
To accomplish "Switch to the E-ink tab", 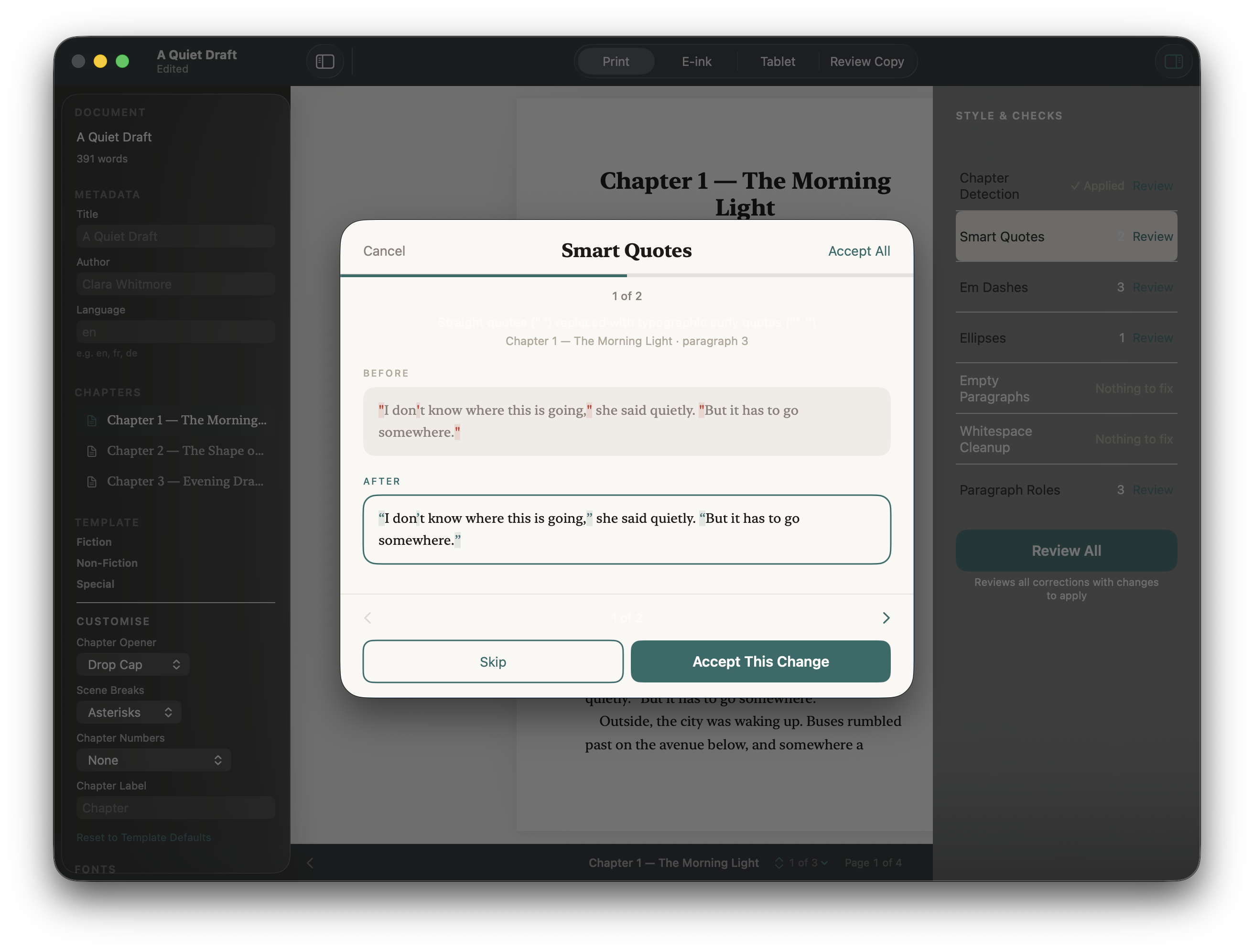I will pos(696,61).
